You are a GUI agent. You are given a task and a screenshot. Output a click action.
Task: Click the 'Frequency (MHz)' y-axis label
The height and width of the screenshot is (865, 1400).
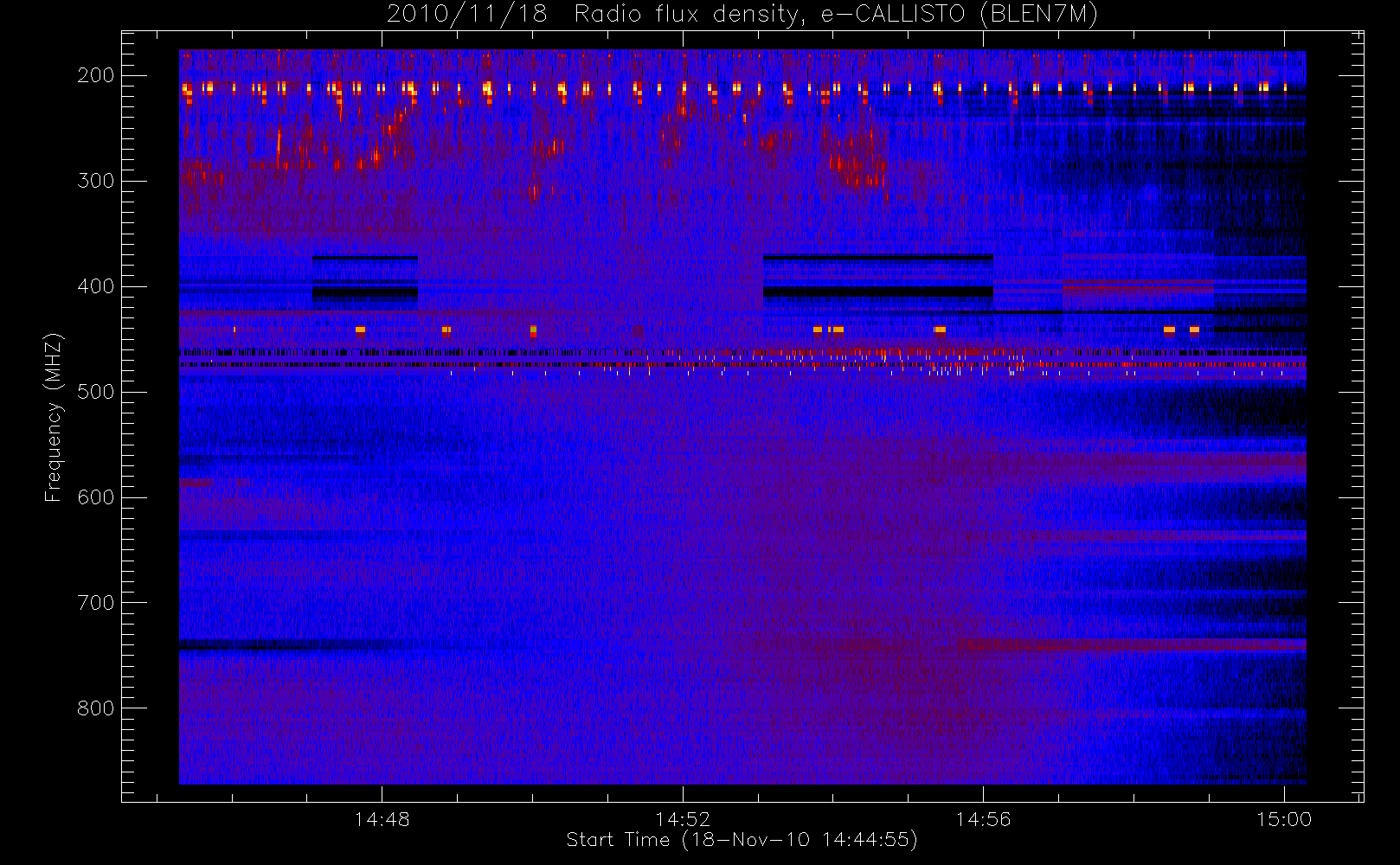click(54, 417)
